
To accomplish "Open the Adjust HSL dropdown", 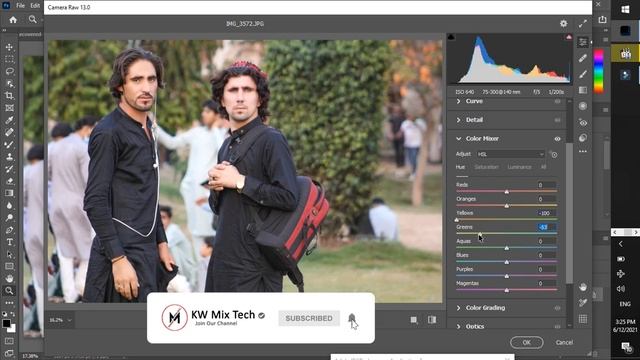I will point(510,154).
